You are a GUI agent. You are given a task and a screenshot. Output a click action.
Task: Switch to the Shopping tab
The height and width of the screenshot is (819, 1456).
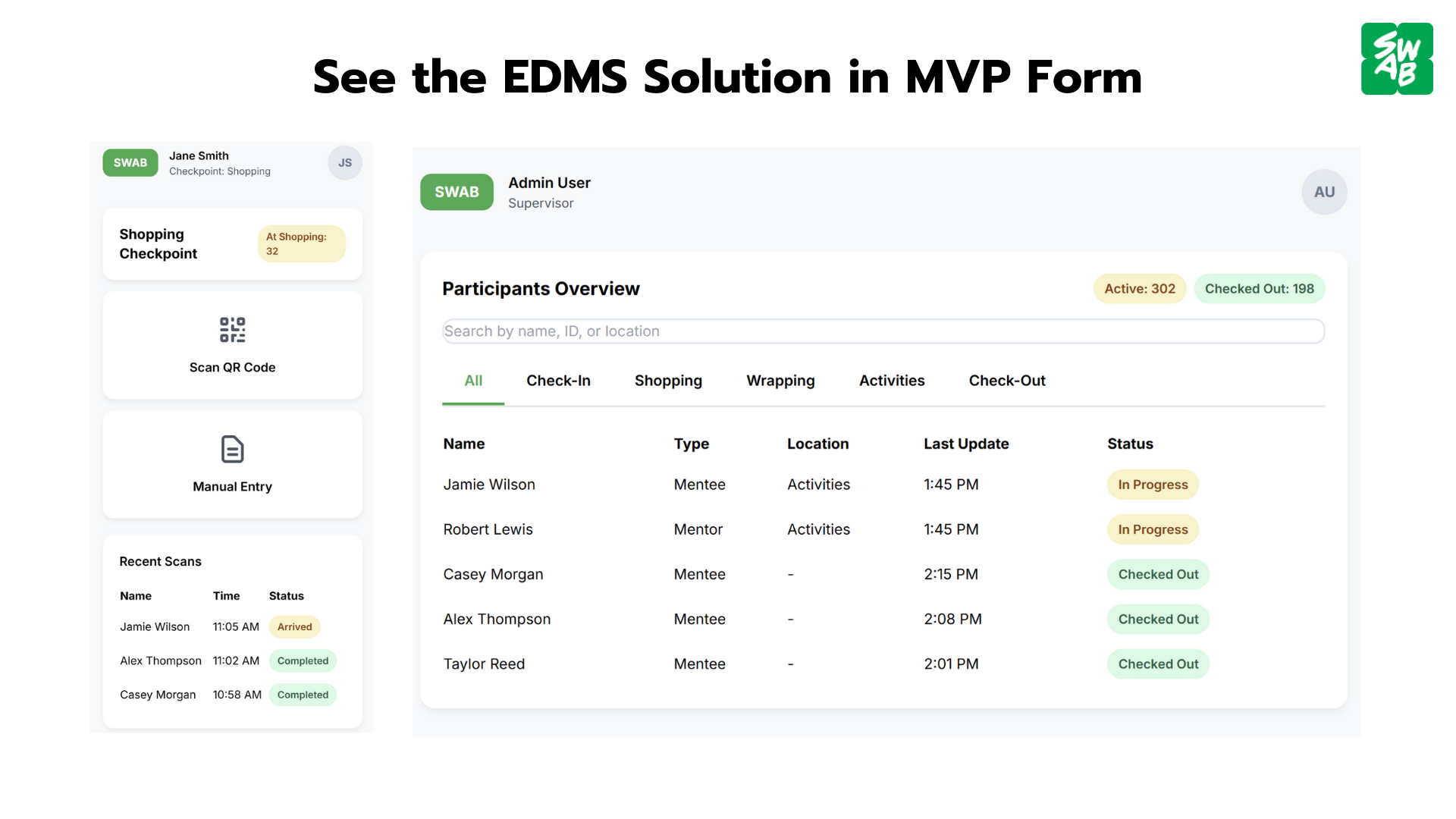click(x=668, y=381)
